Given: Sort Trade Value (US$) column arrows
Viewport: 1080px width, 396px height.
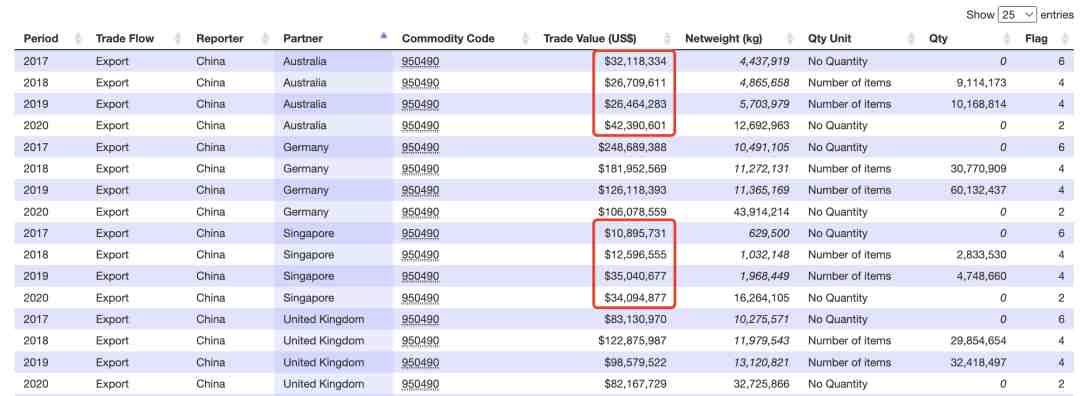Looking at the screenshot, I should 667,39.
